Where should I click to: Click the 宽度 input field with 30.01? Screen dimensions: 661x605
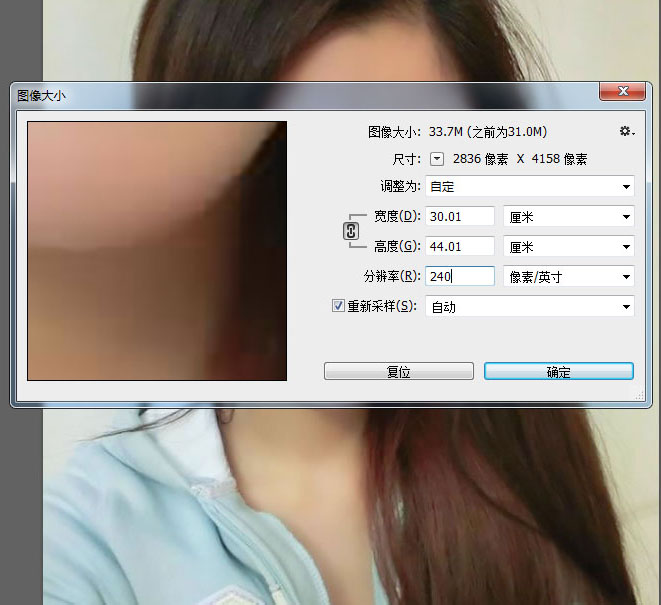(x=460, y=216)
